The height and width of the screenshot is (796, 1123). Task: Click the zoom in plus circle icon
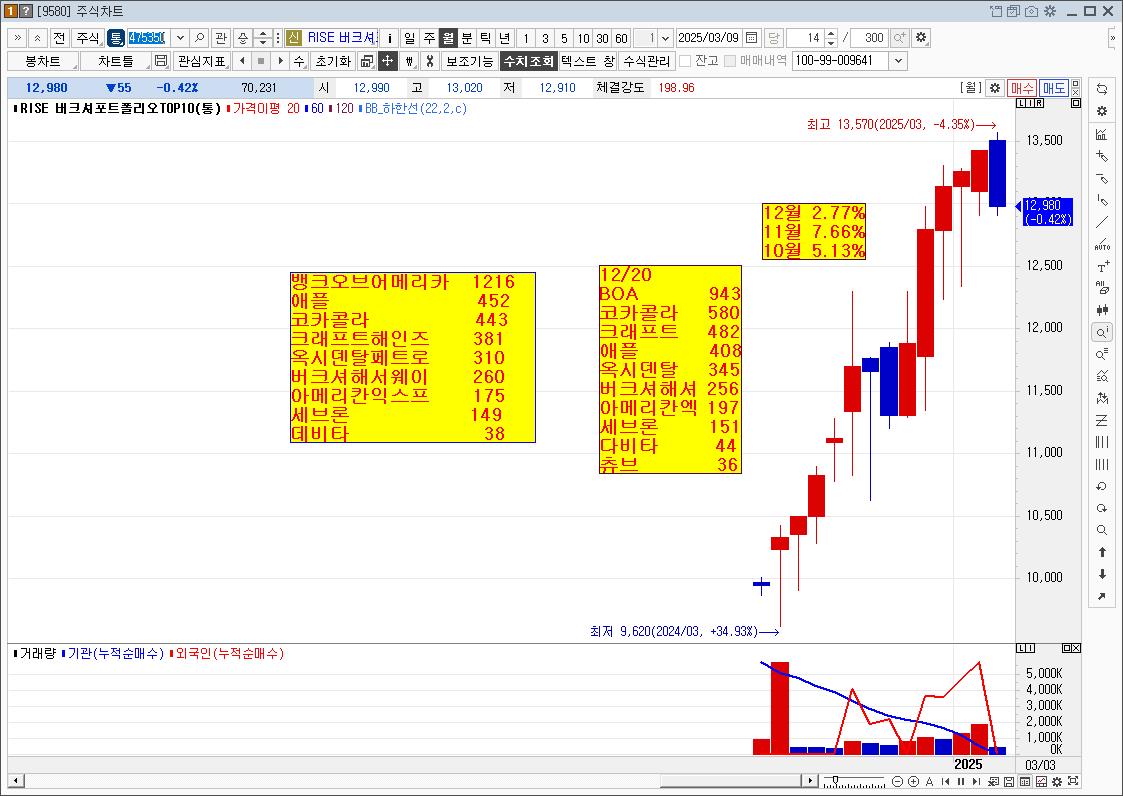(913, 782)
